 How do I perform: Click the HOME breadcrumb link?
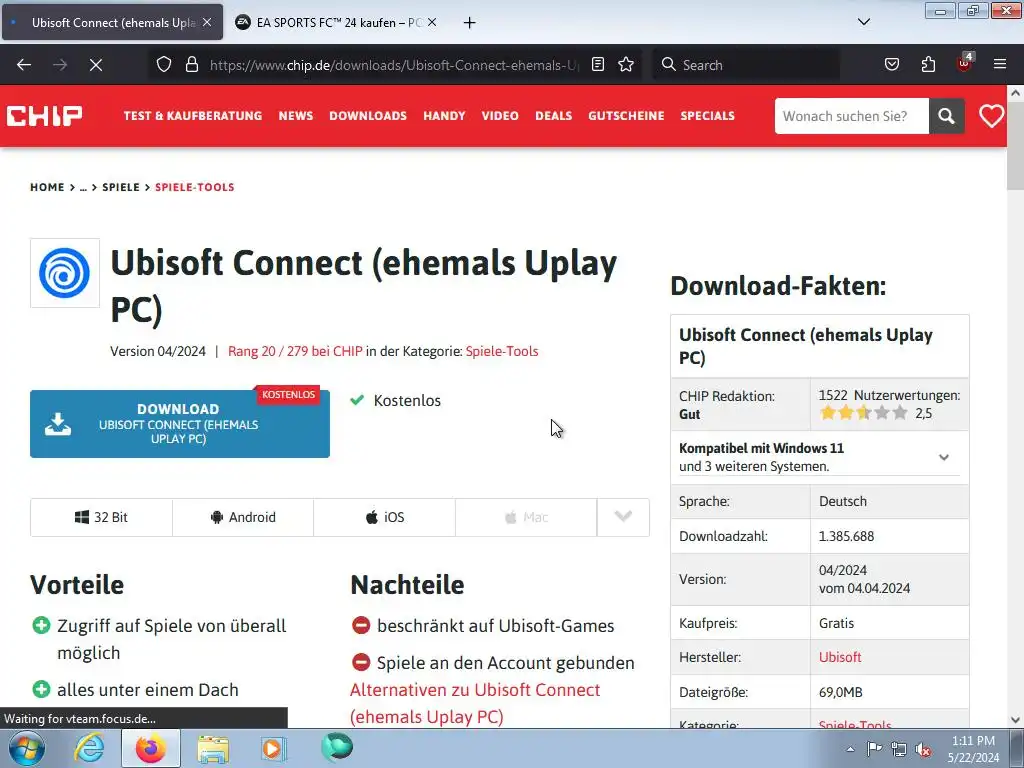click(47, 187)
